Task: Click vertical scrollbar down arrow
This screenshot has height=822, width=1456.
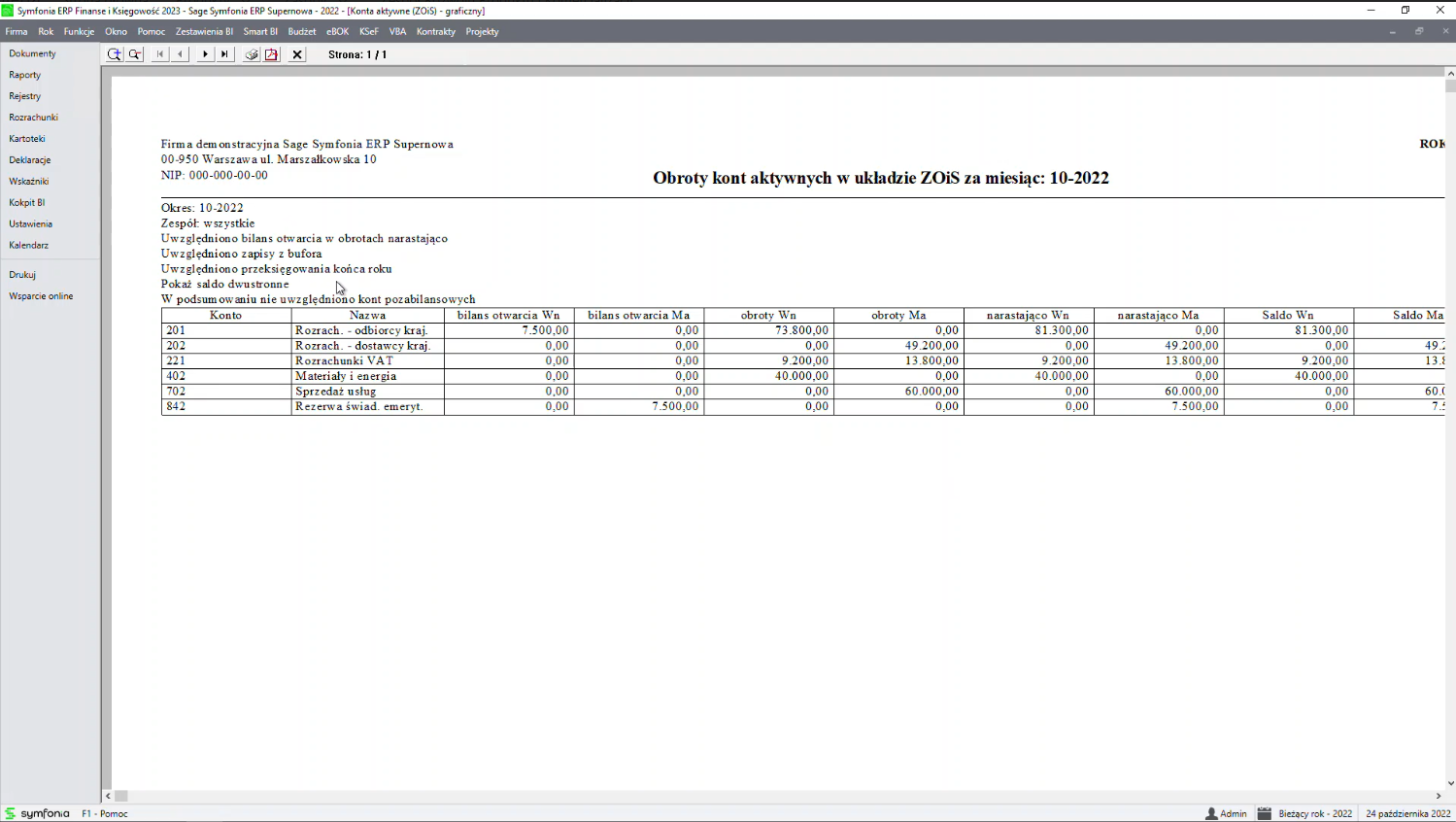Action: (1450, 783)
